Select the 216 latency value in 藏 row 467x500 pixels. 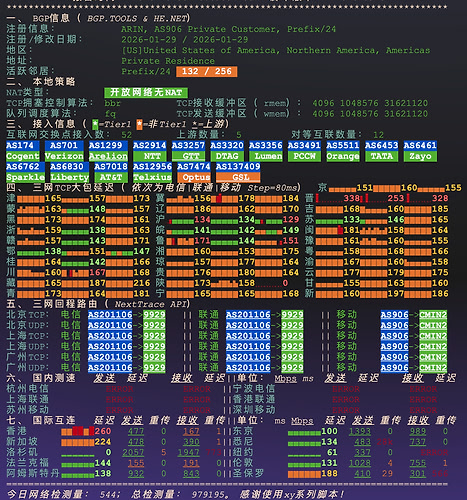point(142,283)
